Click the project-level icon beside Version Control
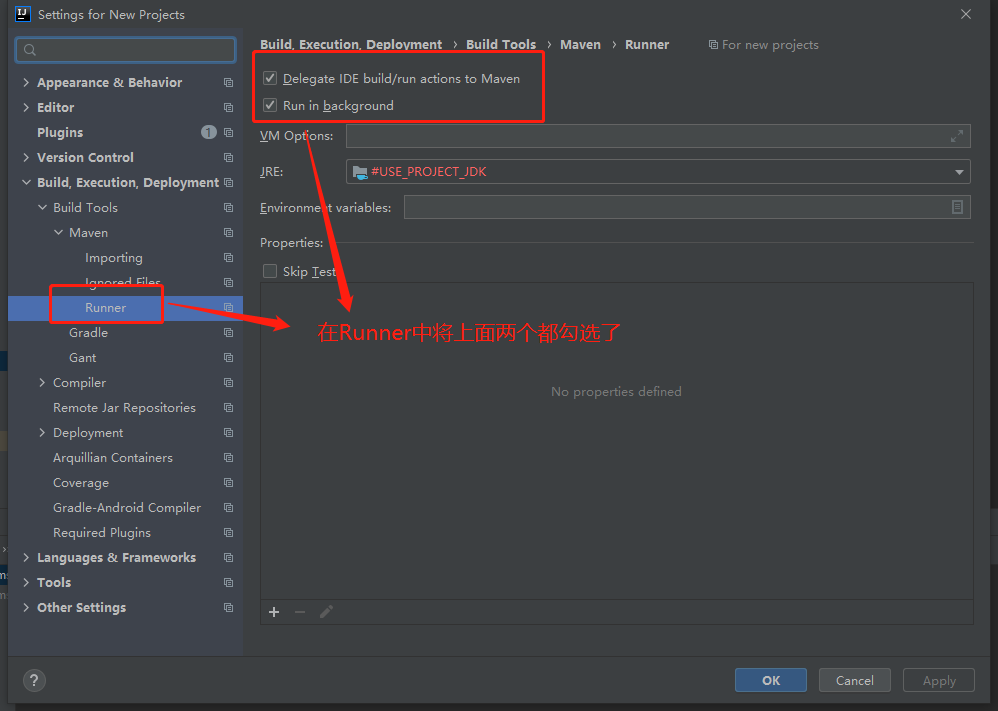 pos(228,157)
